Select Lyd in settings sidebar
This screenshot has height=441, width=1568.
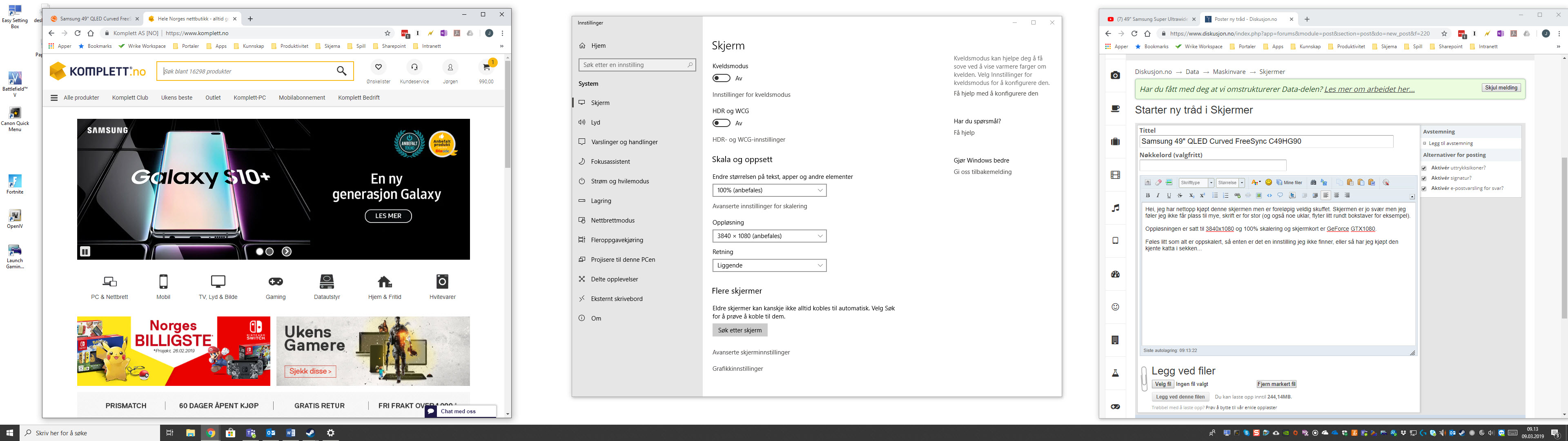coord(637,122)
